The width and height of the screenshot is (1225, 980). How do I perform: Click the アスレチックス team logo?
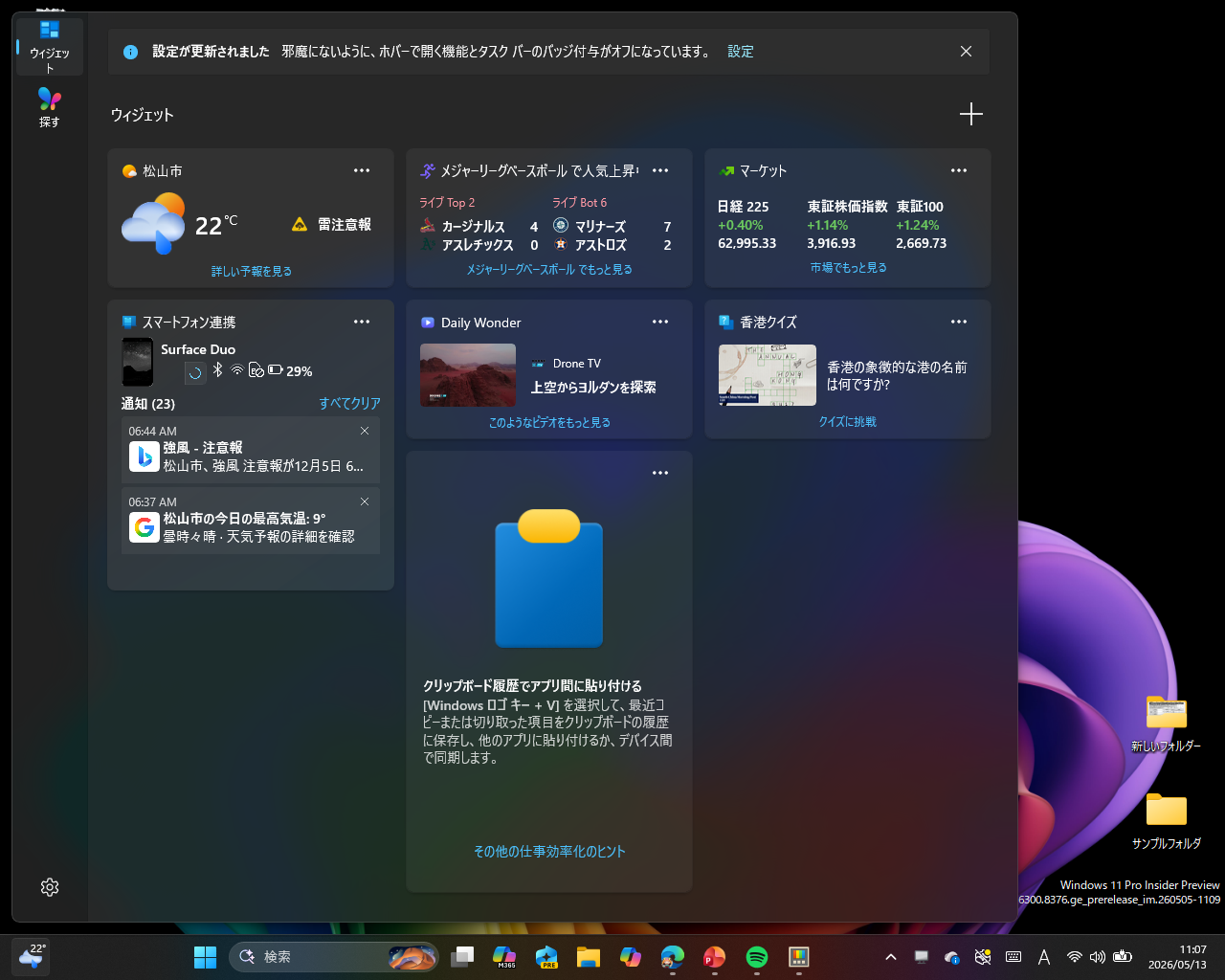(428, 245)
